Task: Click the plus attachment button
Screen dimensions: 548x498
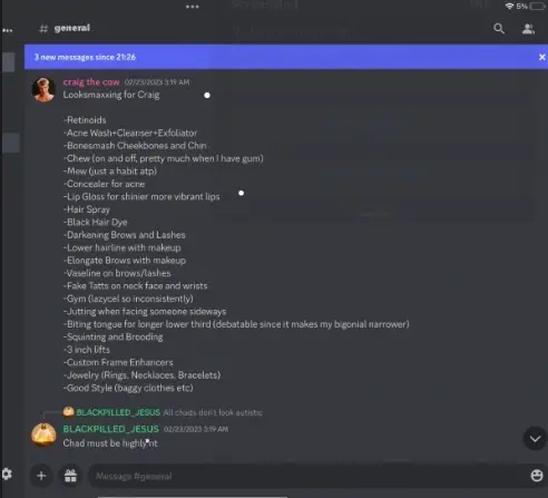Action: (x=41, y=475)
